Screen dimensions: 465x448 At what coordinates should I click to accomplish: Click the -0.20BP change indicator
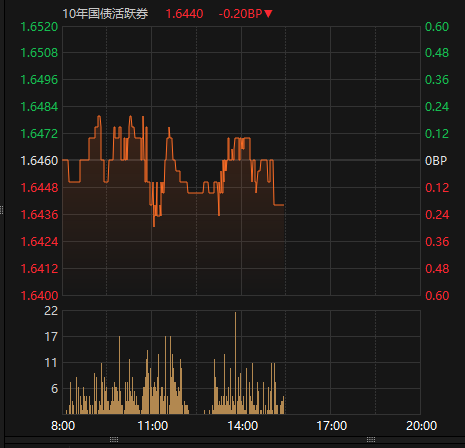click(x=240, y=14)
